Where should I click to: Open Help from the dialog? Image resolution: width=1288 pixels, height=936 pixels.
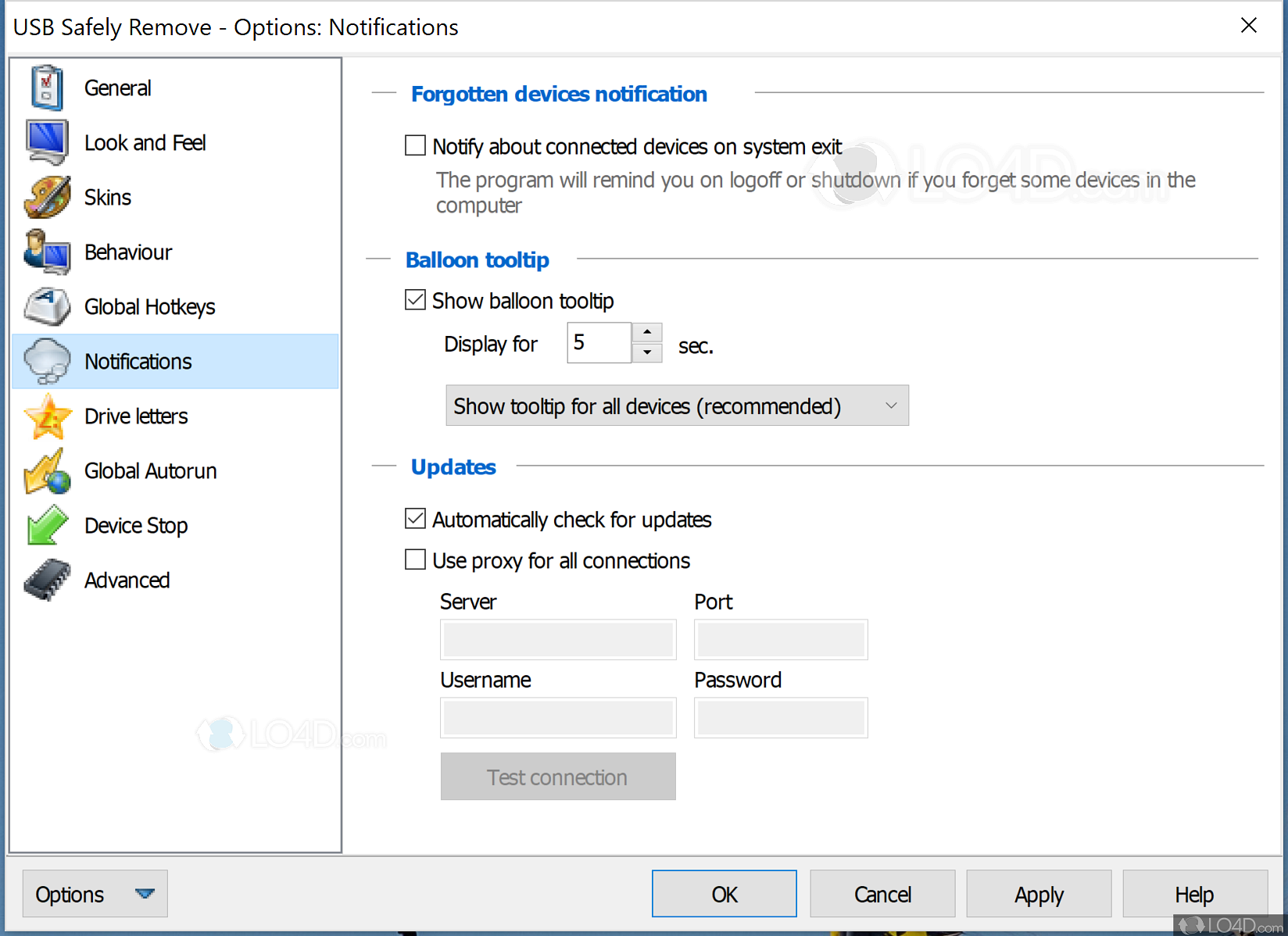[1193, 893]
